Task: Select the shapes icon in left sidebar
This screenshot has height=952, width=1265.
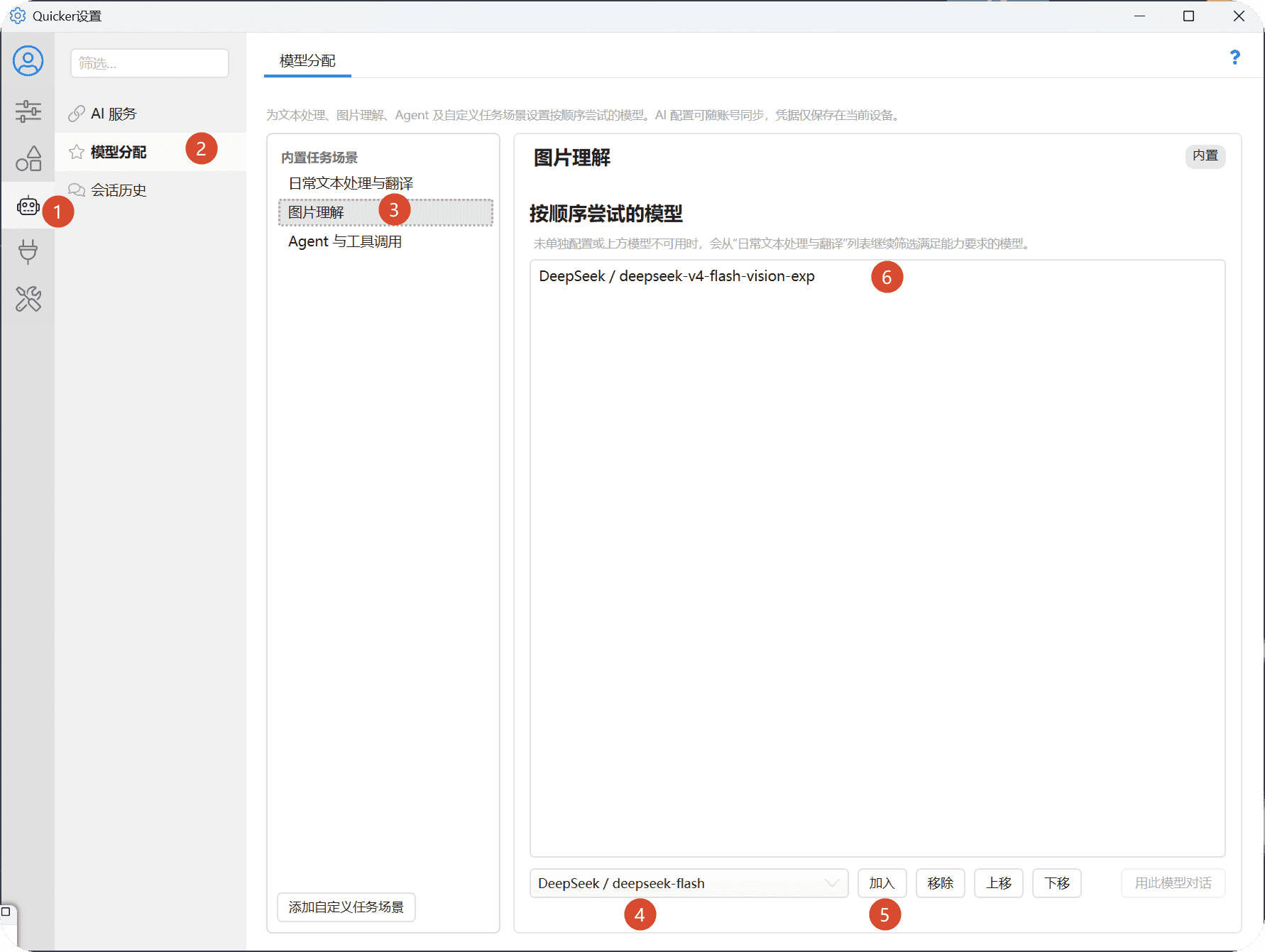Action: pos(28,158)
